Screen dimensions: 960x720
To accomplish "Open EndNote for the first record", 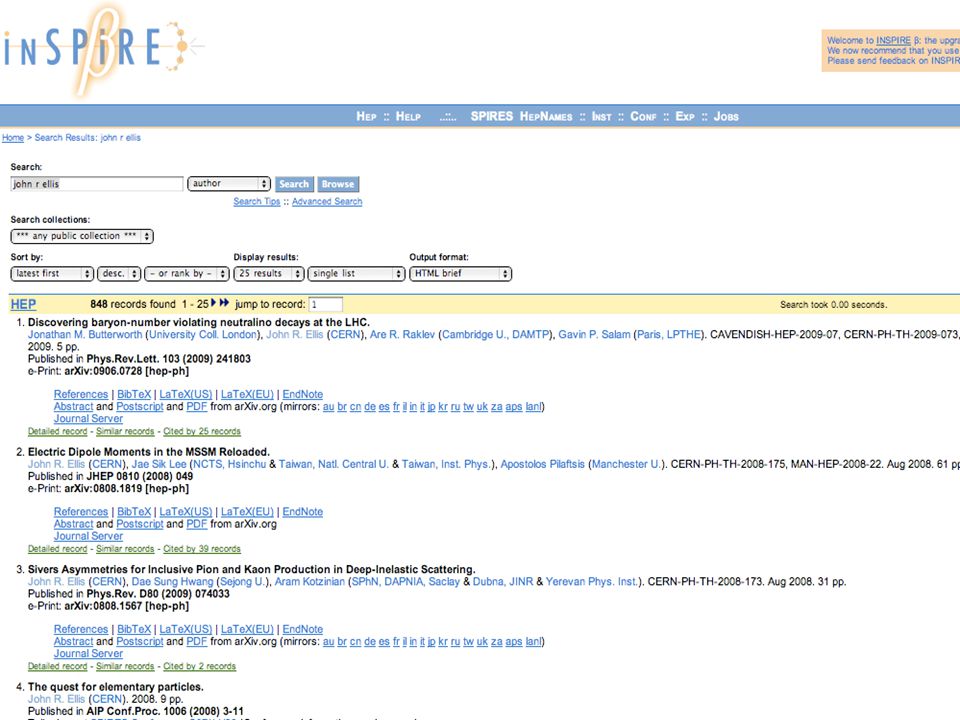I will (302, 394).
